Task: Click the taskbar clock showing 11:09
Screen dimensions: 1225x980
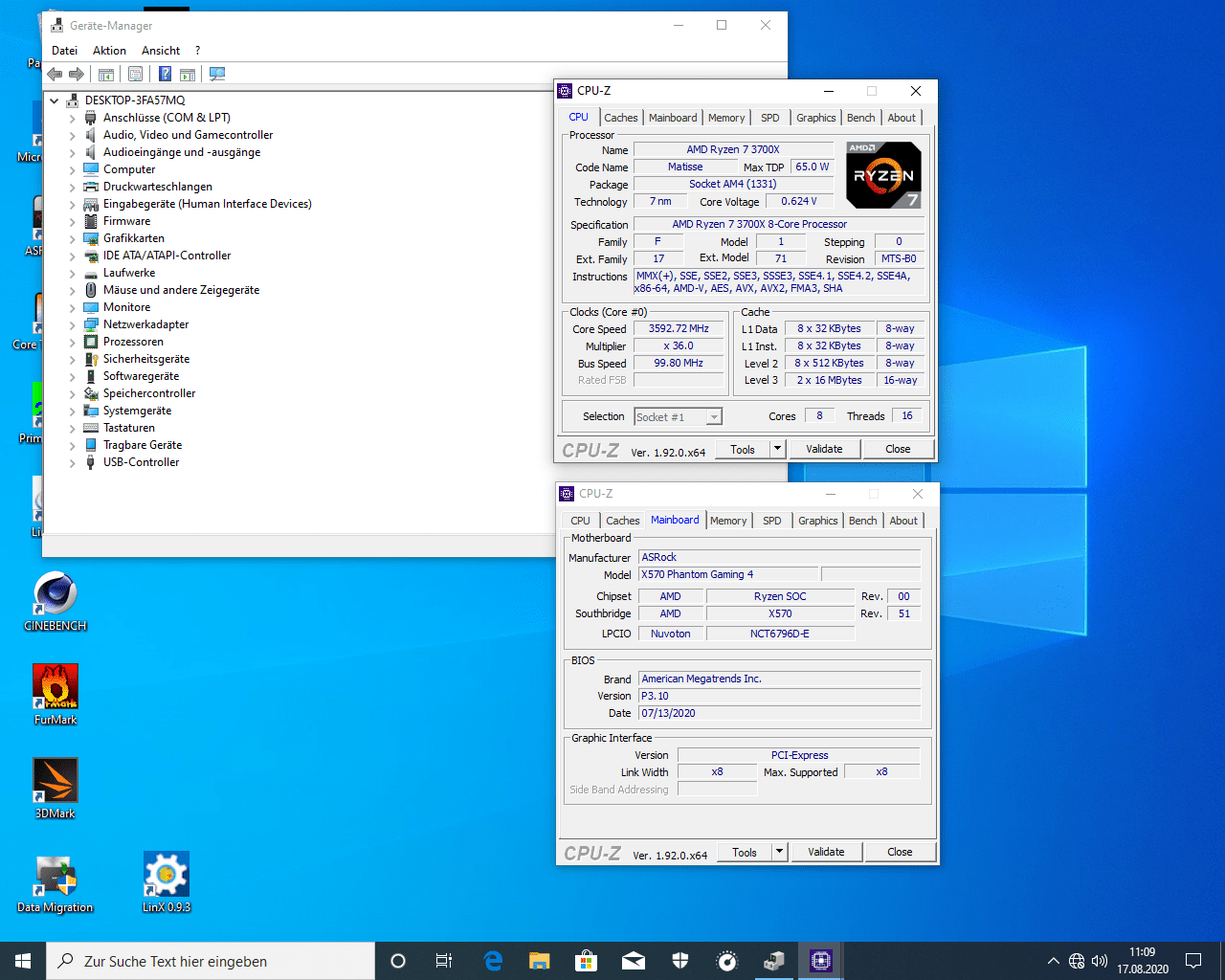Action: click(1142, 961)
